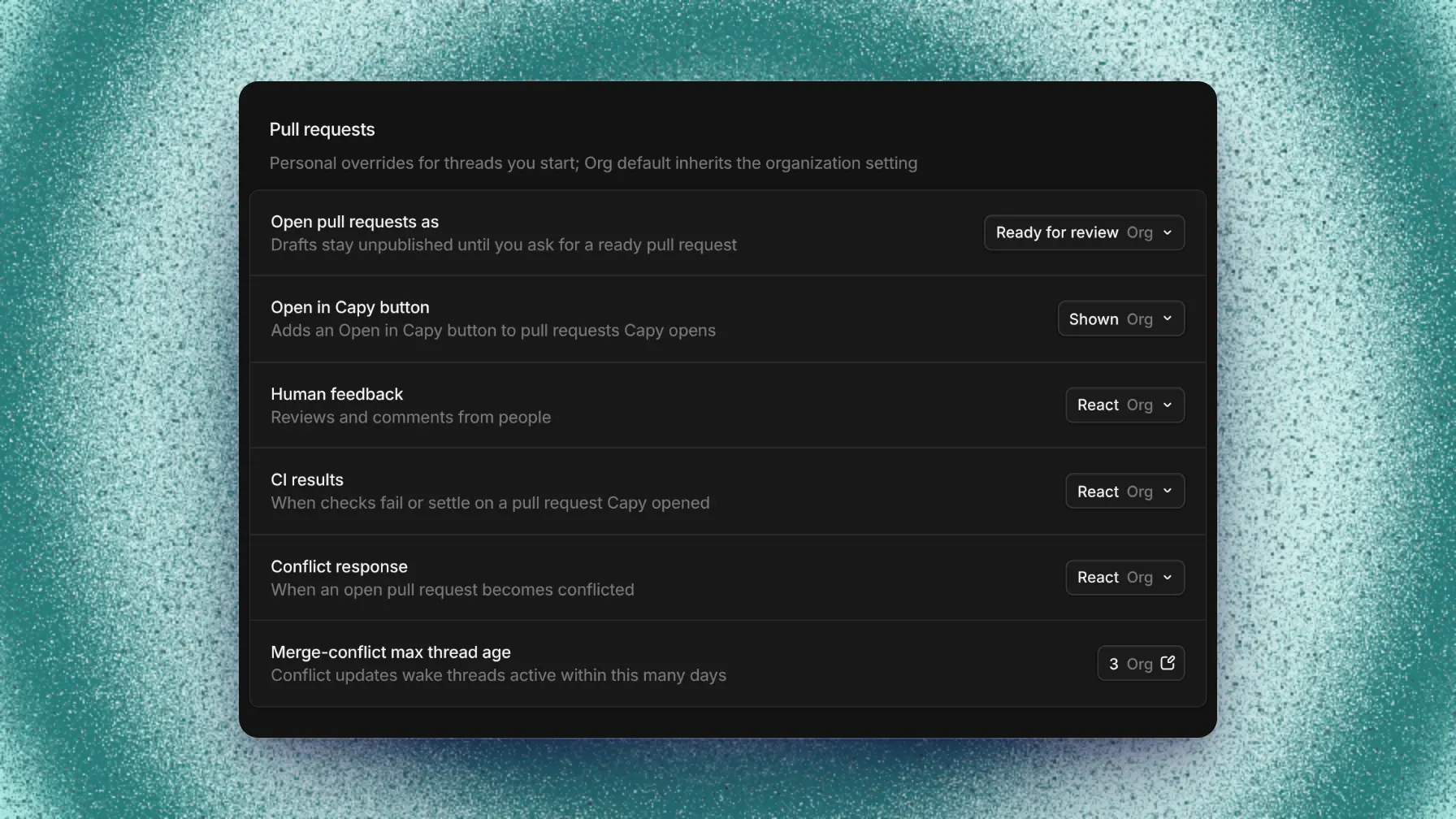Click the "Pull requests" section heading
This screenshot has height=819, width=1456.
(x=322, y=129)
